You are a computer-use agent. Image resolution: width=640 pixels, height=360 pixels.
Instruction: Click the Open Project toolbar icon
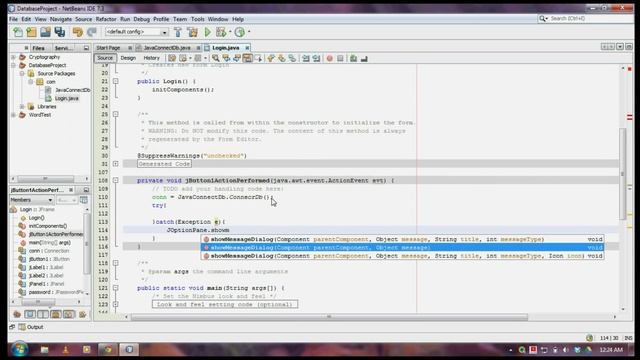coord(45,32)
